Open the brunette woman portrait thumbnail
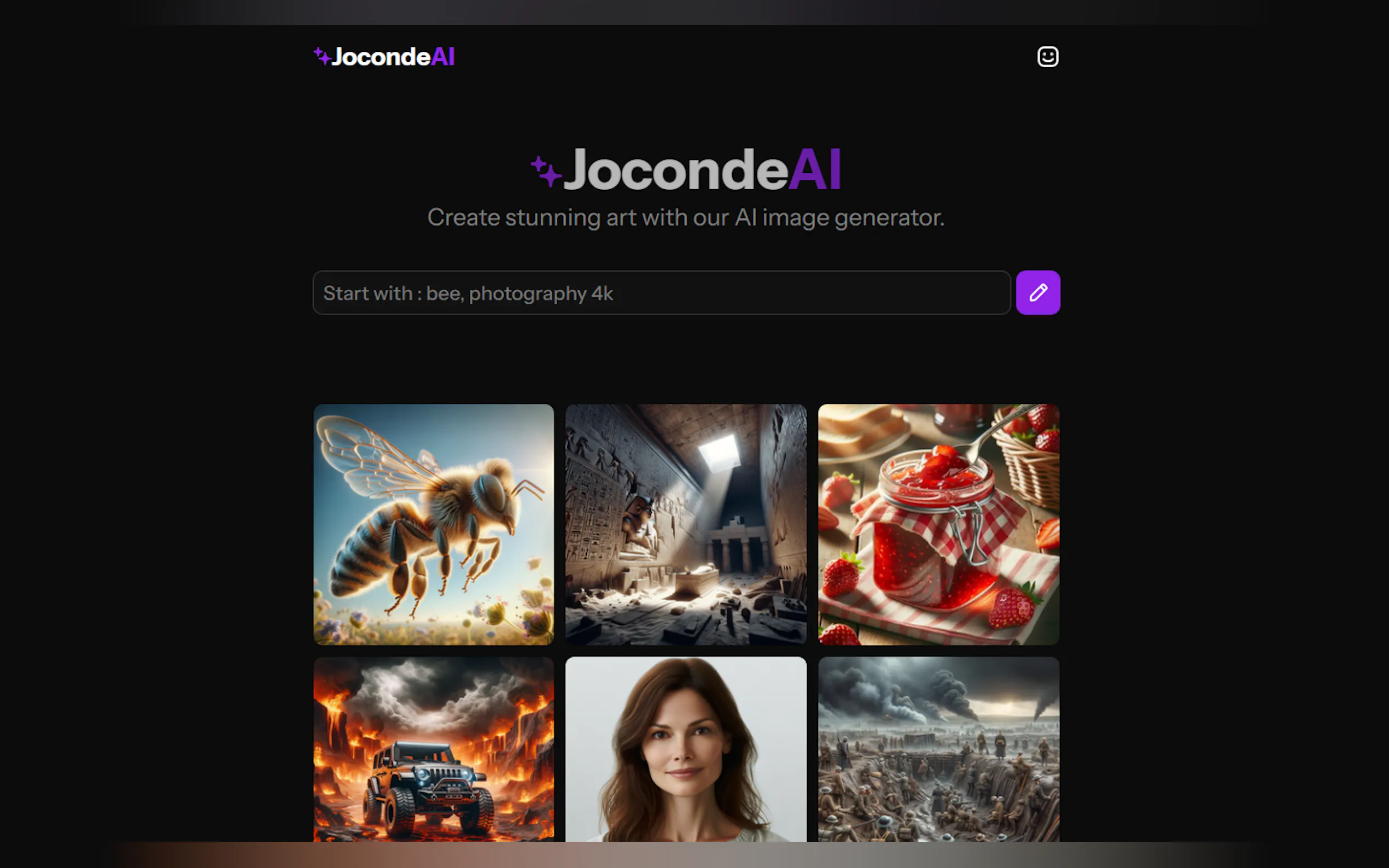The height and width of the screenshot is (868, 1389). pos(686,749)
